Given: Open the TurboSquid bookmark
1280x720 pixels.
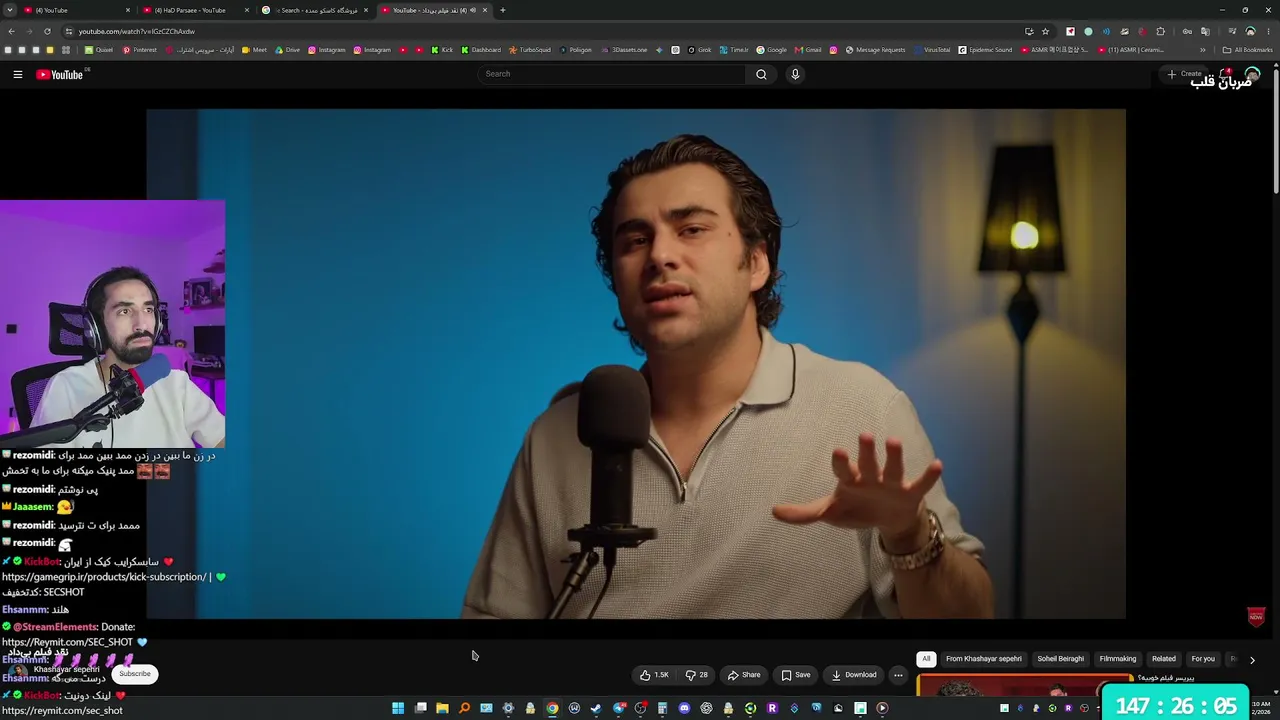Looking at the screenshot, I should 530,50.
